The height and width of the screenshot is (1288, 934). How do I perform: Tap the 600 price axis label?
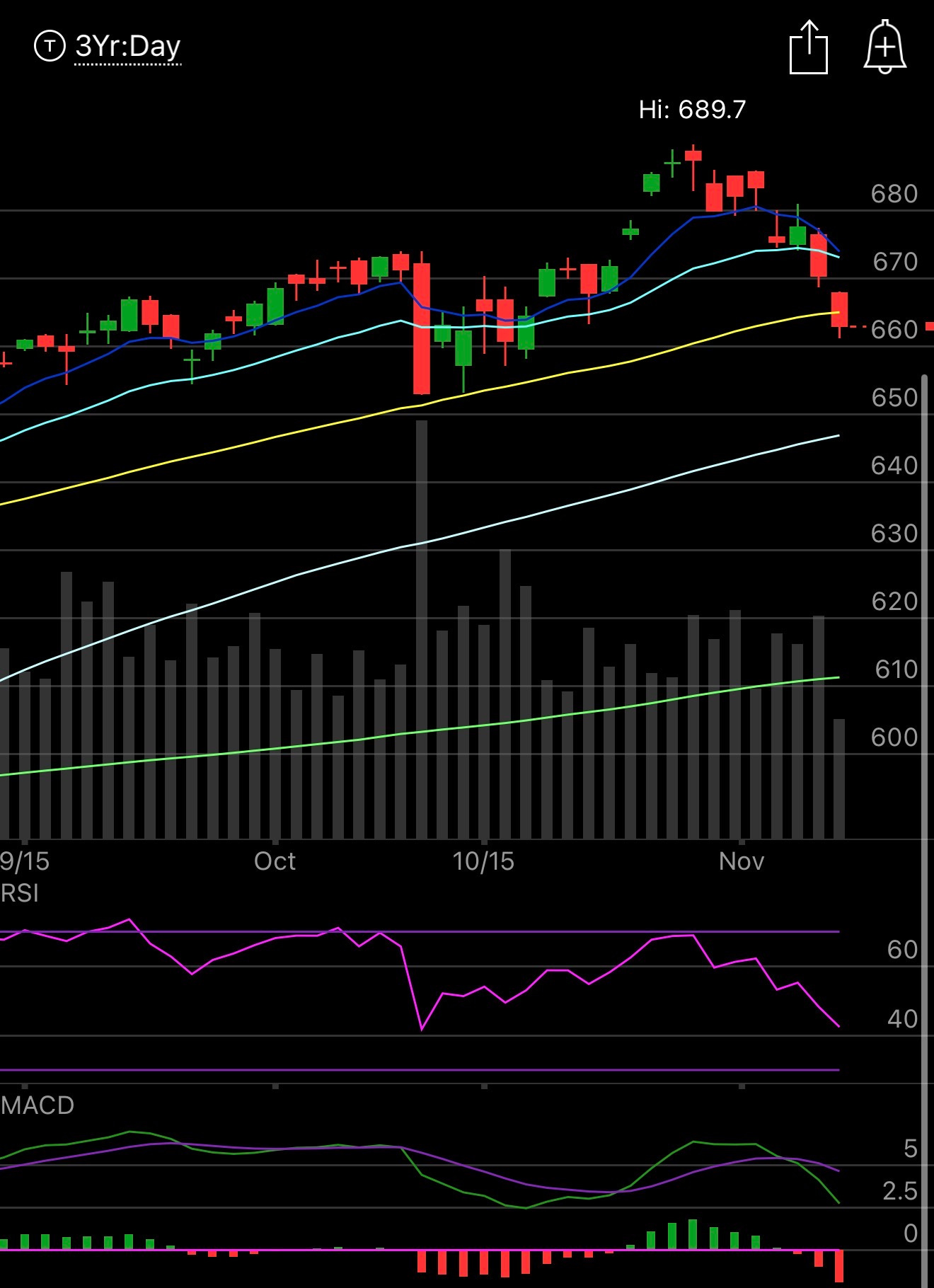coord(894,737)
